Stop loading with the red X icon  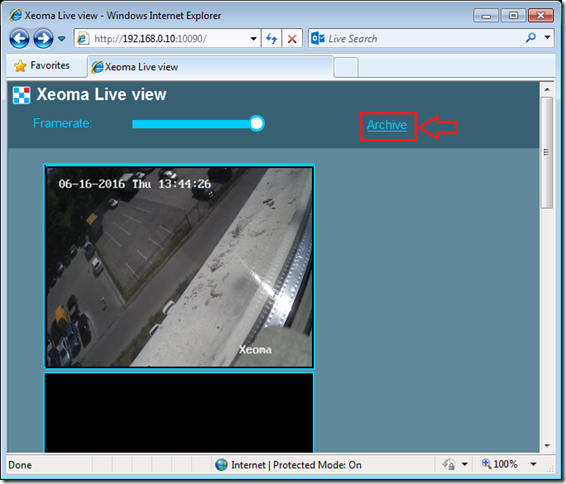[292, 38]
